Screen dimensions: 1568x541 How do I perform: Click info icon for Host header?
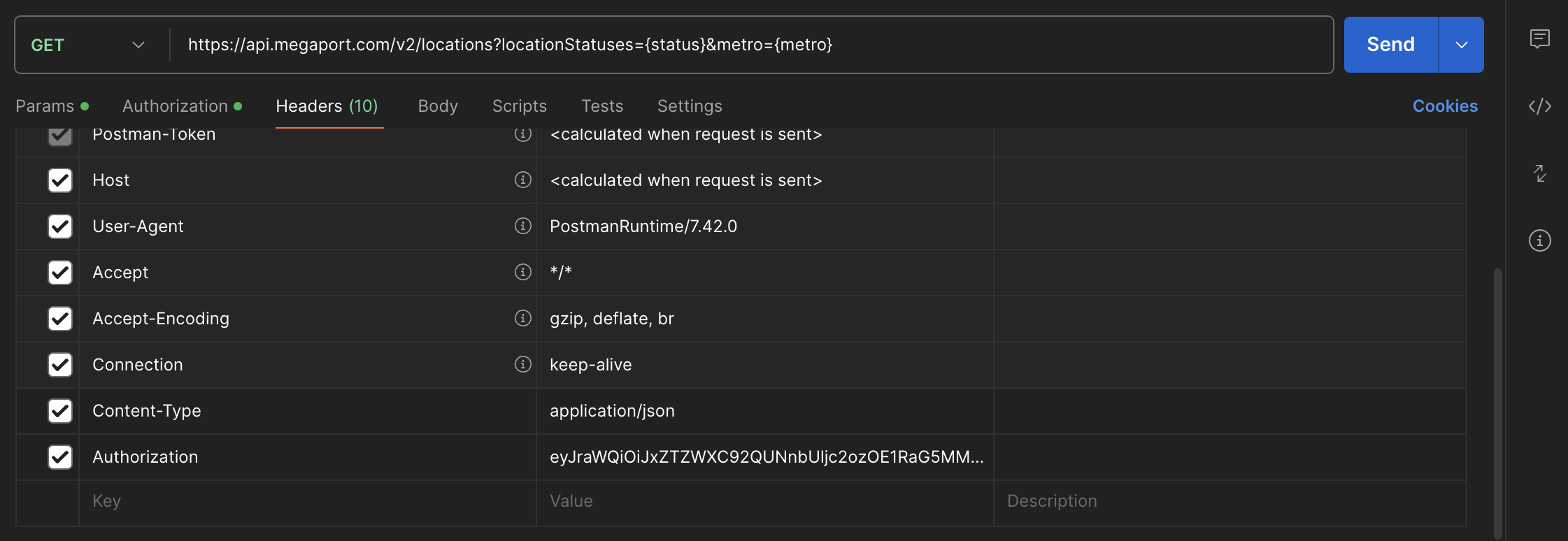click(x=523, y=180)
